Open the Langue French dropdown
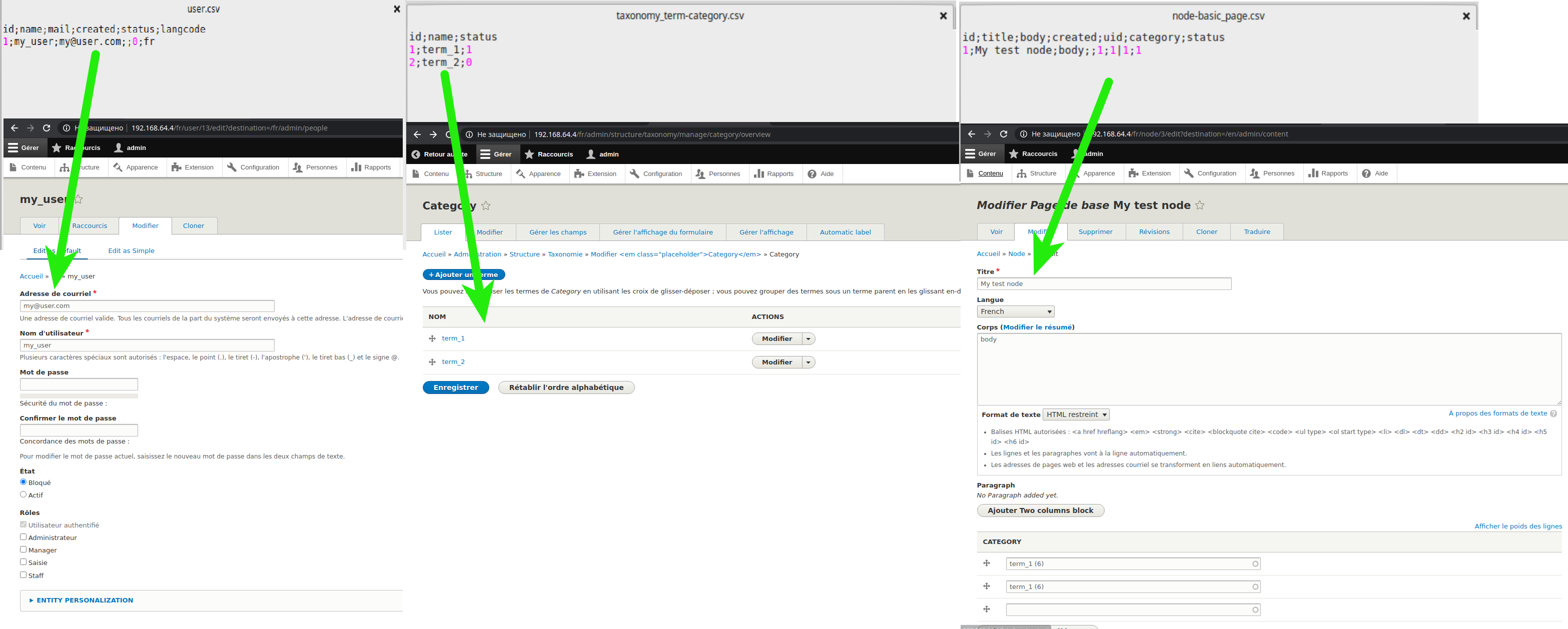Screen dimensions: 1568x629 1015,311
